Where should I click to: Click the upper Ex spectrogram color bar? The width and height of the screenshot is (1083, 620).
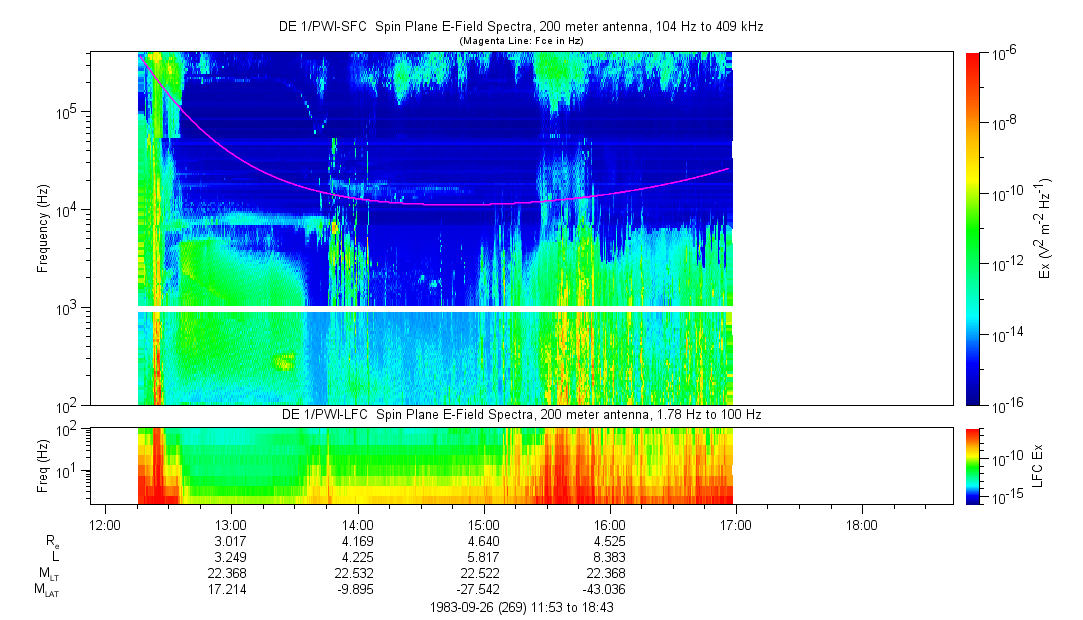pyautogui.click(x=973, y=228)
